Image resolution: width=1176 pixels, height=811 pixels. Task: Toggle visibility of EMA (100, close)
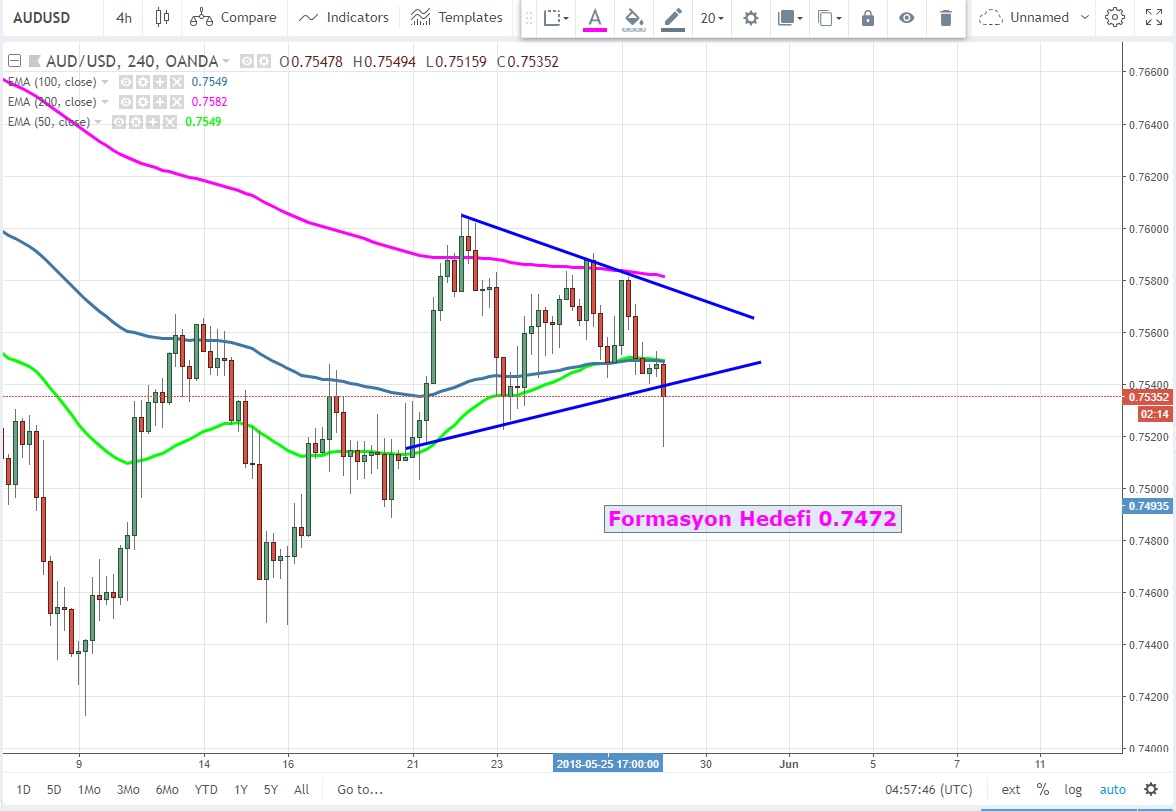point(126,82)
